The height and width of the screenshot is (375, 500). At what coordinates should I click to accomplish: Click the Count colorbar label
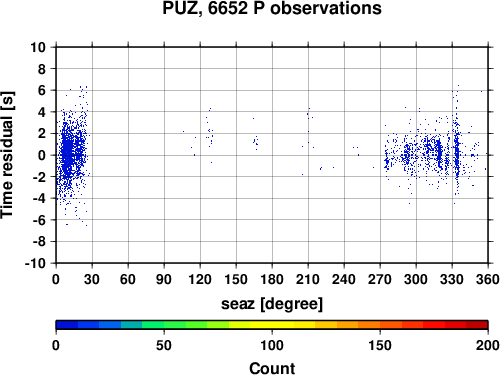pyautogui.click(x=272, y=368)
